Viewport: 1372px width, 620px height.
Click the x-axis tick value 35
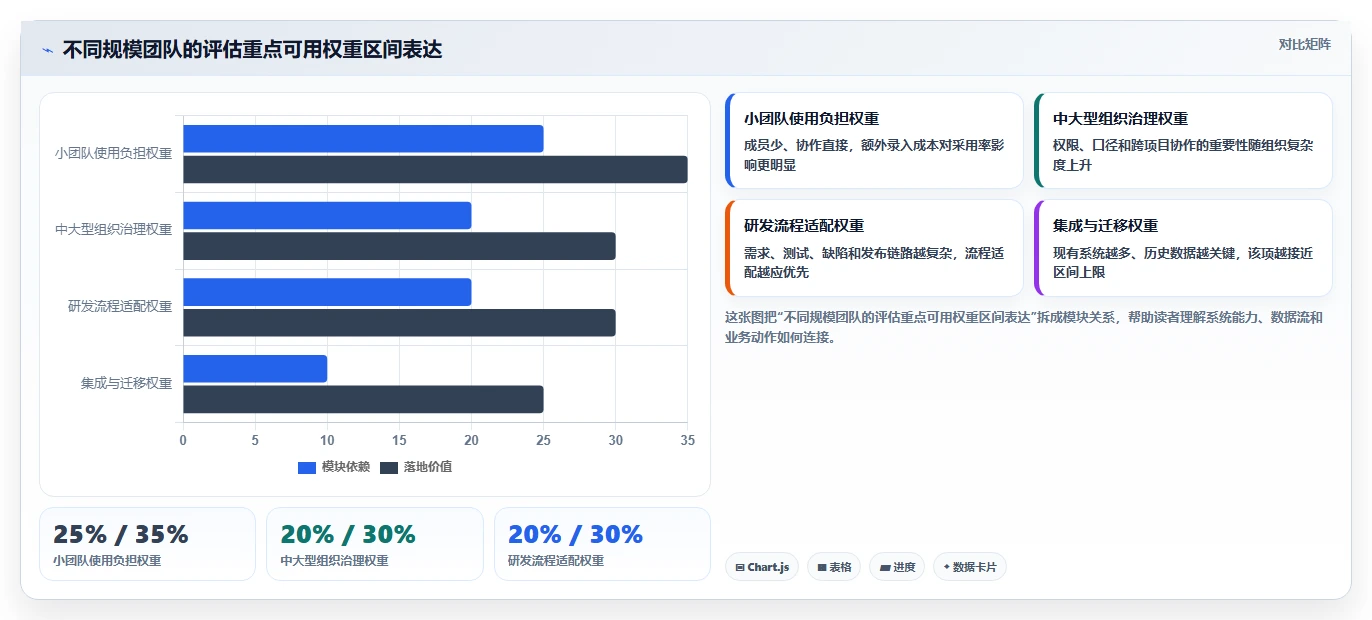click(x=687, y=440)
